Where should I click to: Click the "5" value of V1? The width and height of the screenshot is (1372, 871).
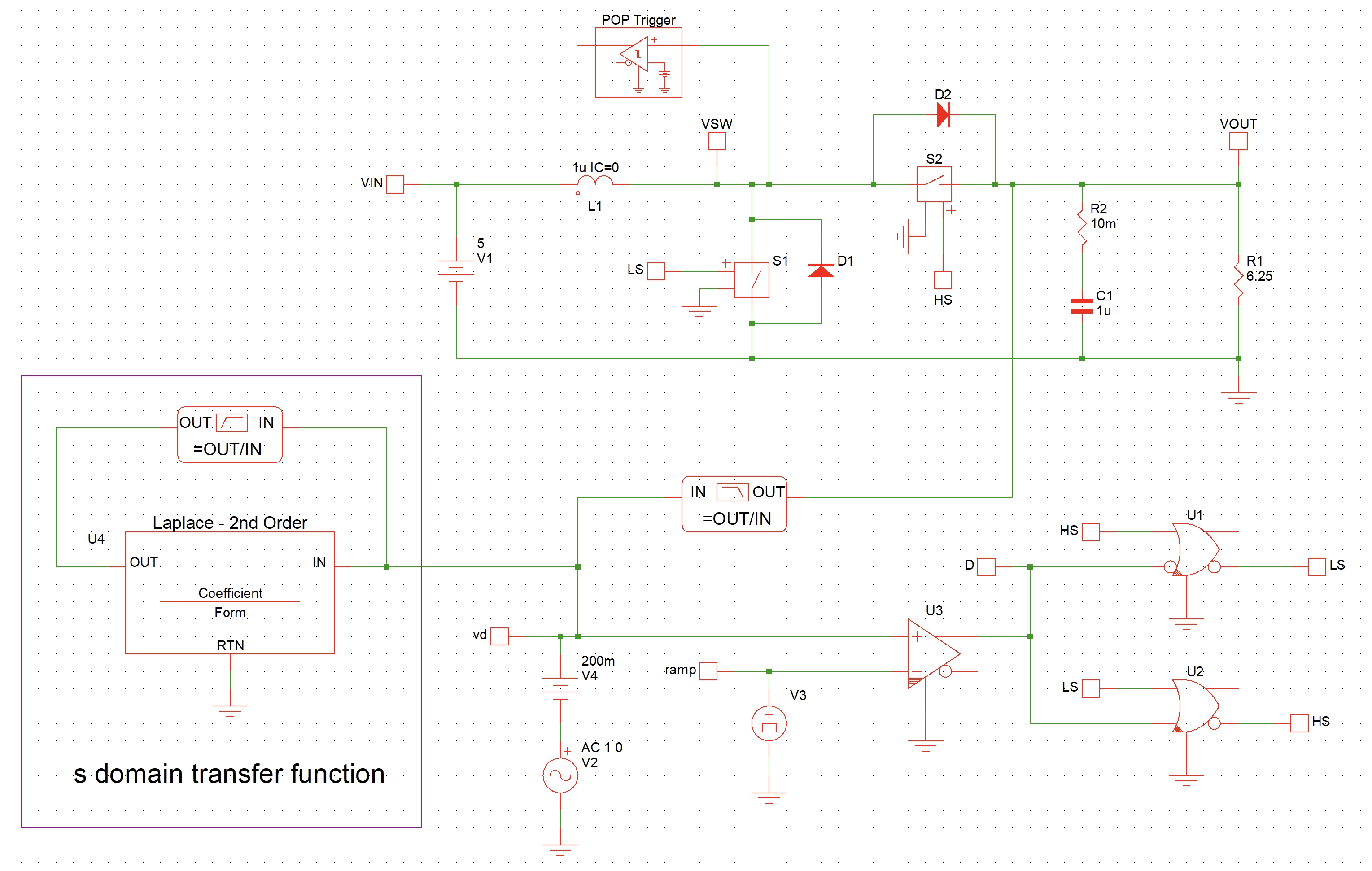[481, 243]
